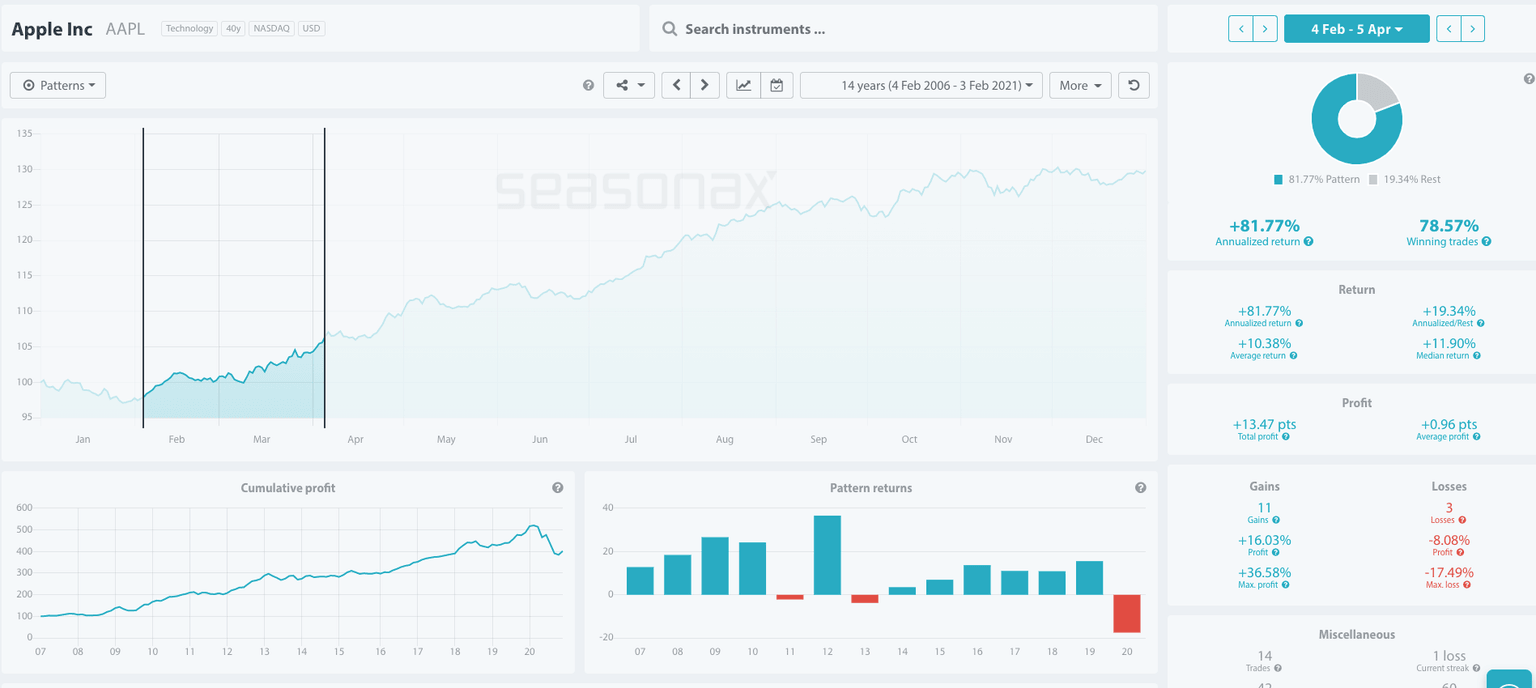Click the AAPL ticker symbol
Viewport: 1536px width, 688px height.
pos(125,29)
